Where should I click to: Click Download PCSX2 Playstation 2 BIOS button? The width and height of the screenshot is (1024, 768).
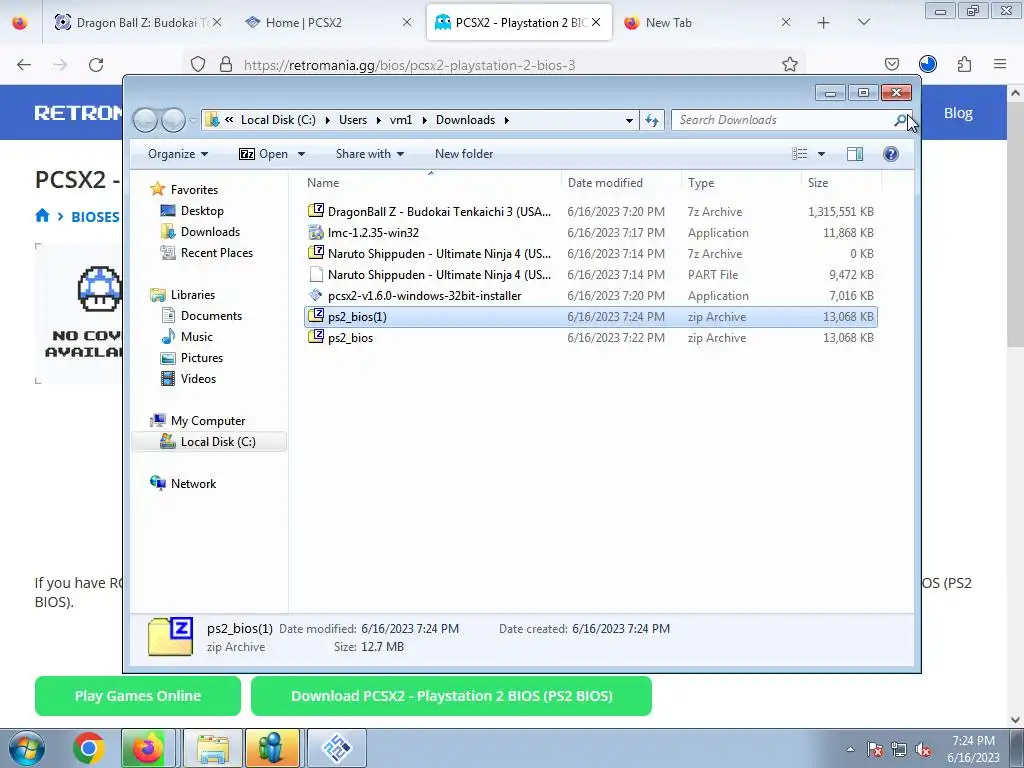pos(451,696)
